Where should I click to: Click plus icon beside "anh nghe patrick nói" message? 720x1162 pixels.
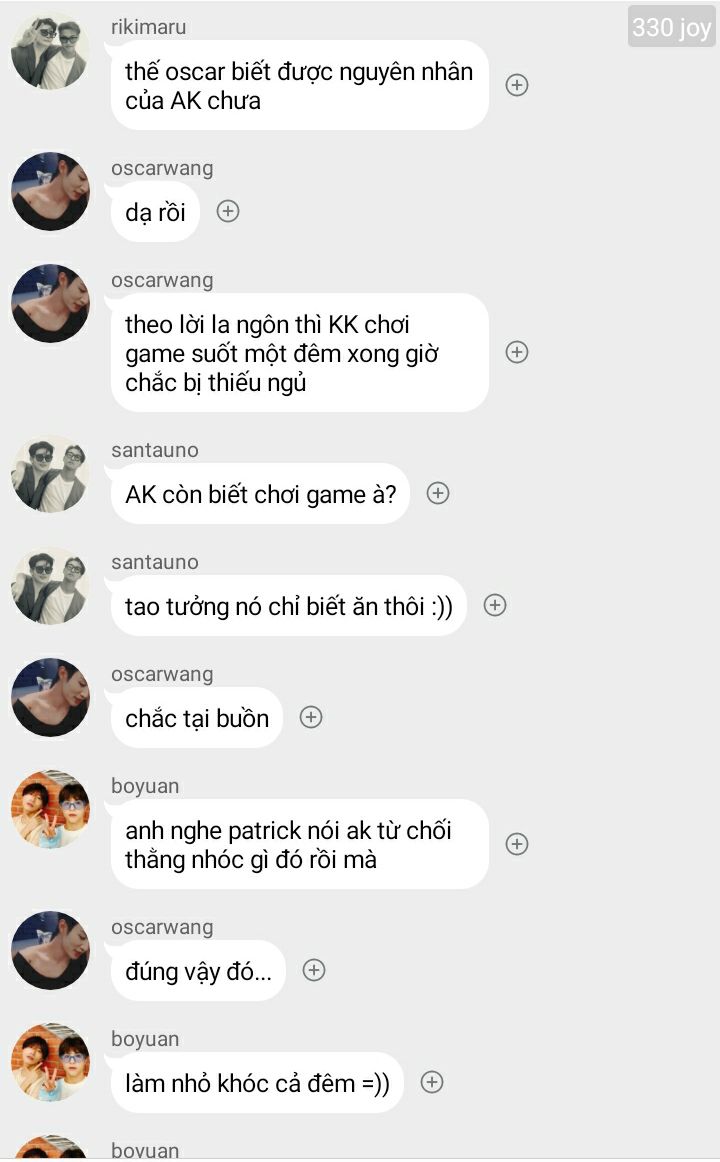coord(517,844)
